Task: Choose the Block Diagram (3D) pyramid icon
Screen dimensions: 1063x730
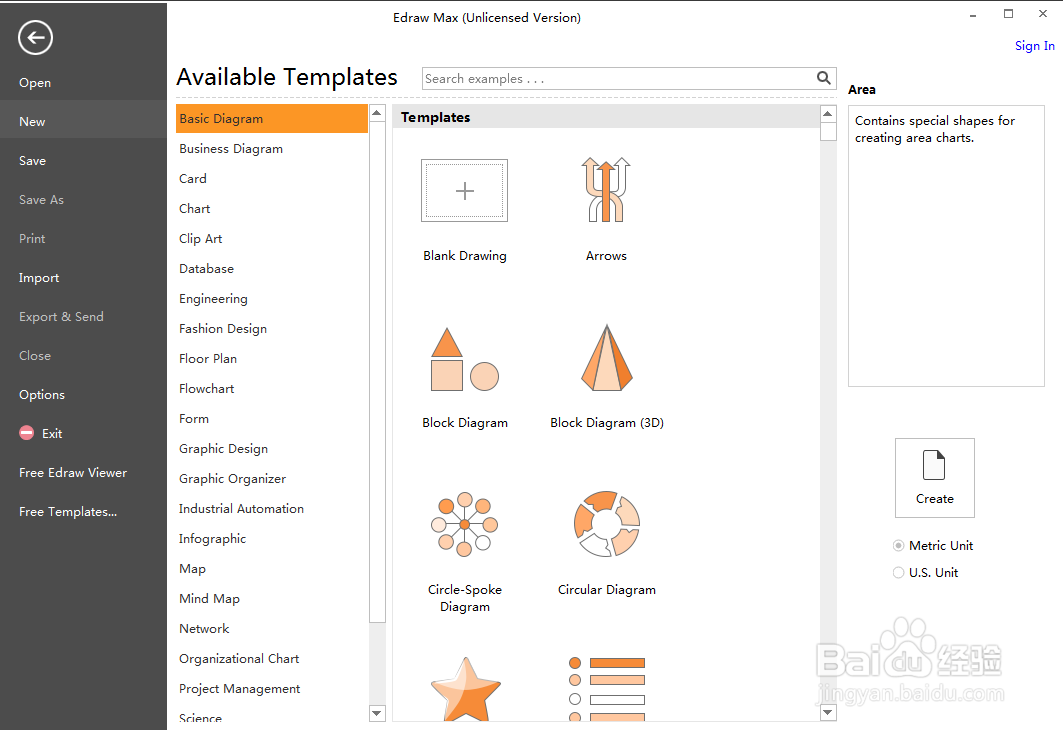Action: point(607,358)
